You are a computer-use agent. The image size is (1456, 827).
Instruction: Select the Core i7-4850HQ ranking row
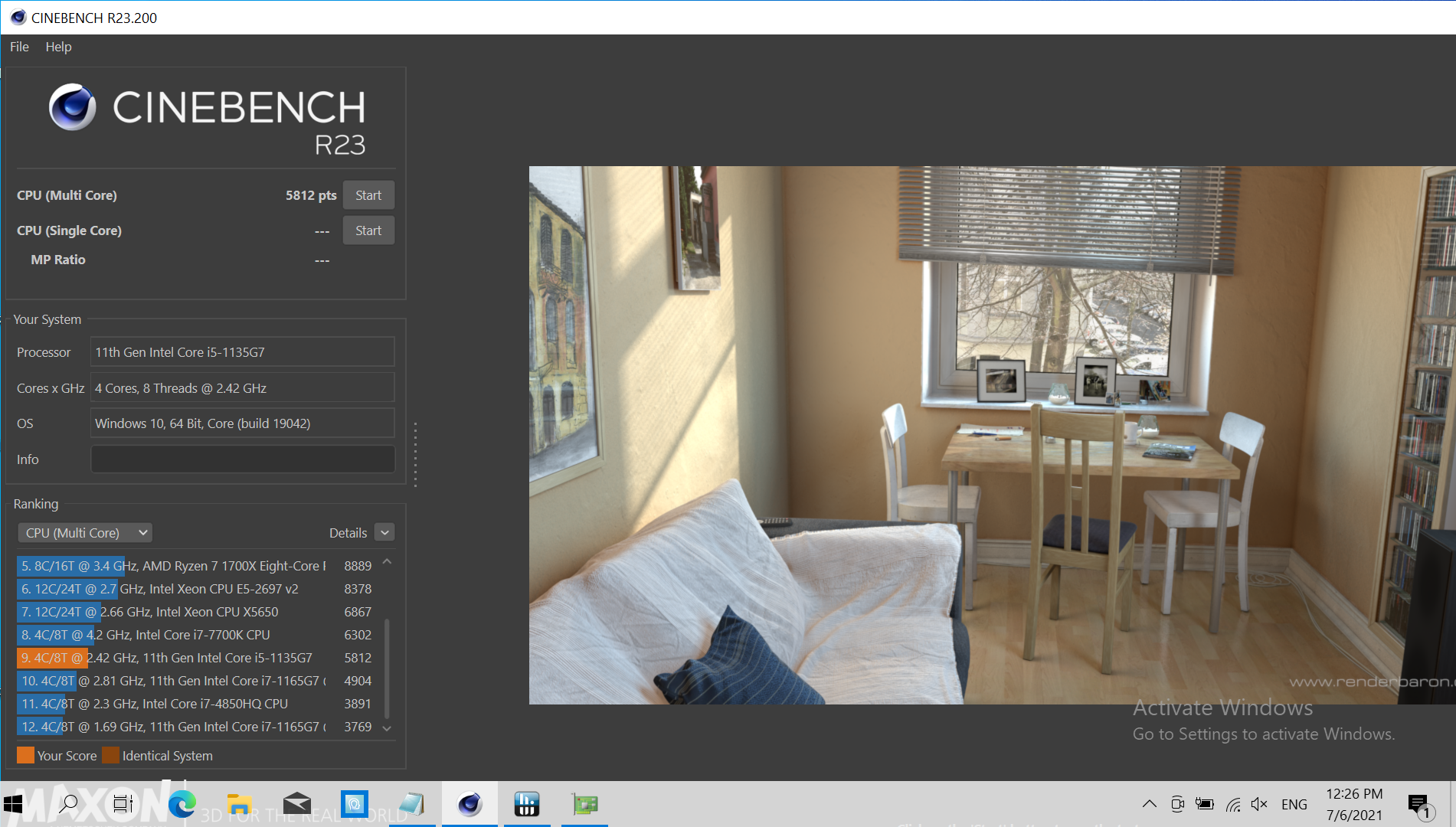click(x=195, y=704)
